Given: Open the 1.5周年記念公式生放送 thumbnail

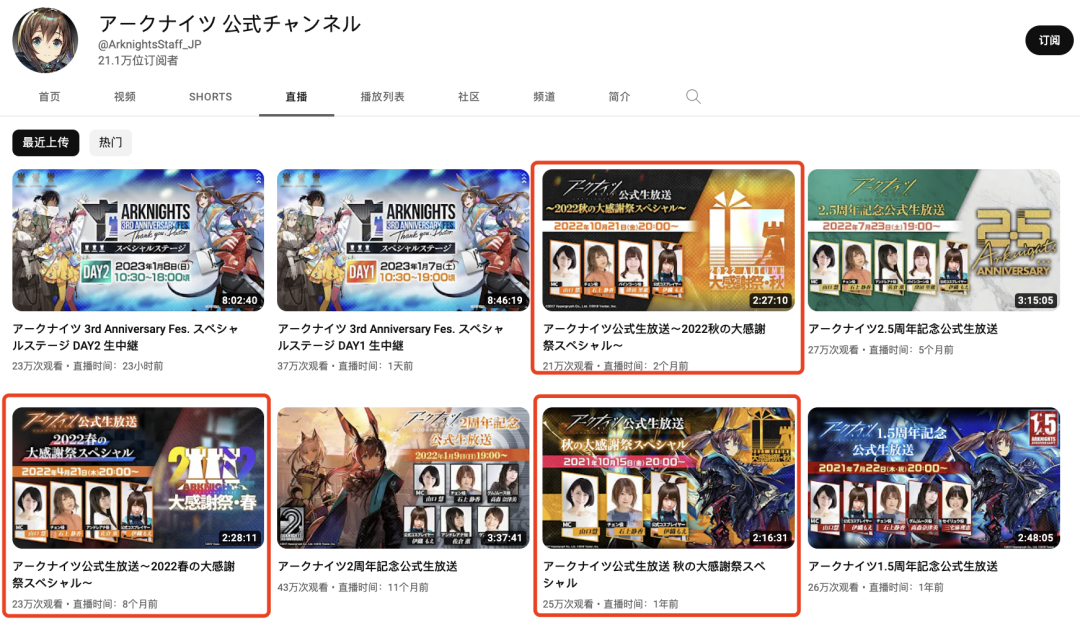Looking at the screenshot, I should point(933,477).
